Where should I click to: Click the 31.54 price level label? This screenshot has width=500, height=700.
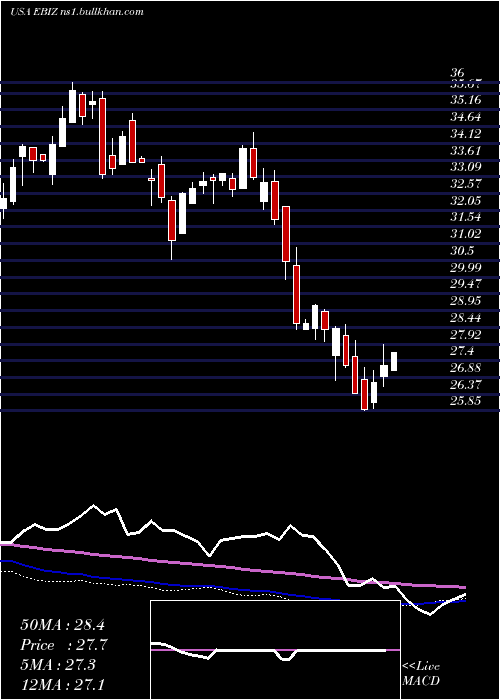pos(466,217)
